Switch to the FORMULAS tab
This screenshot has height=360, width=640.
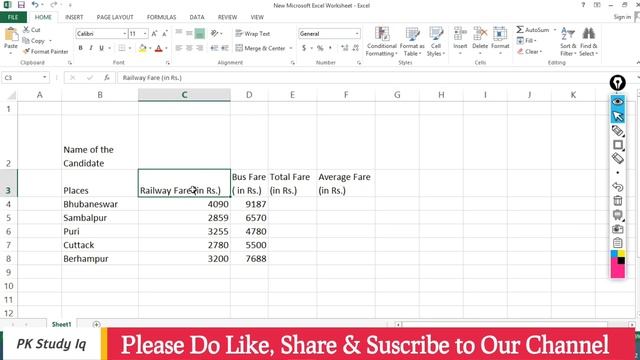(161, 17)
